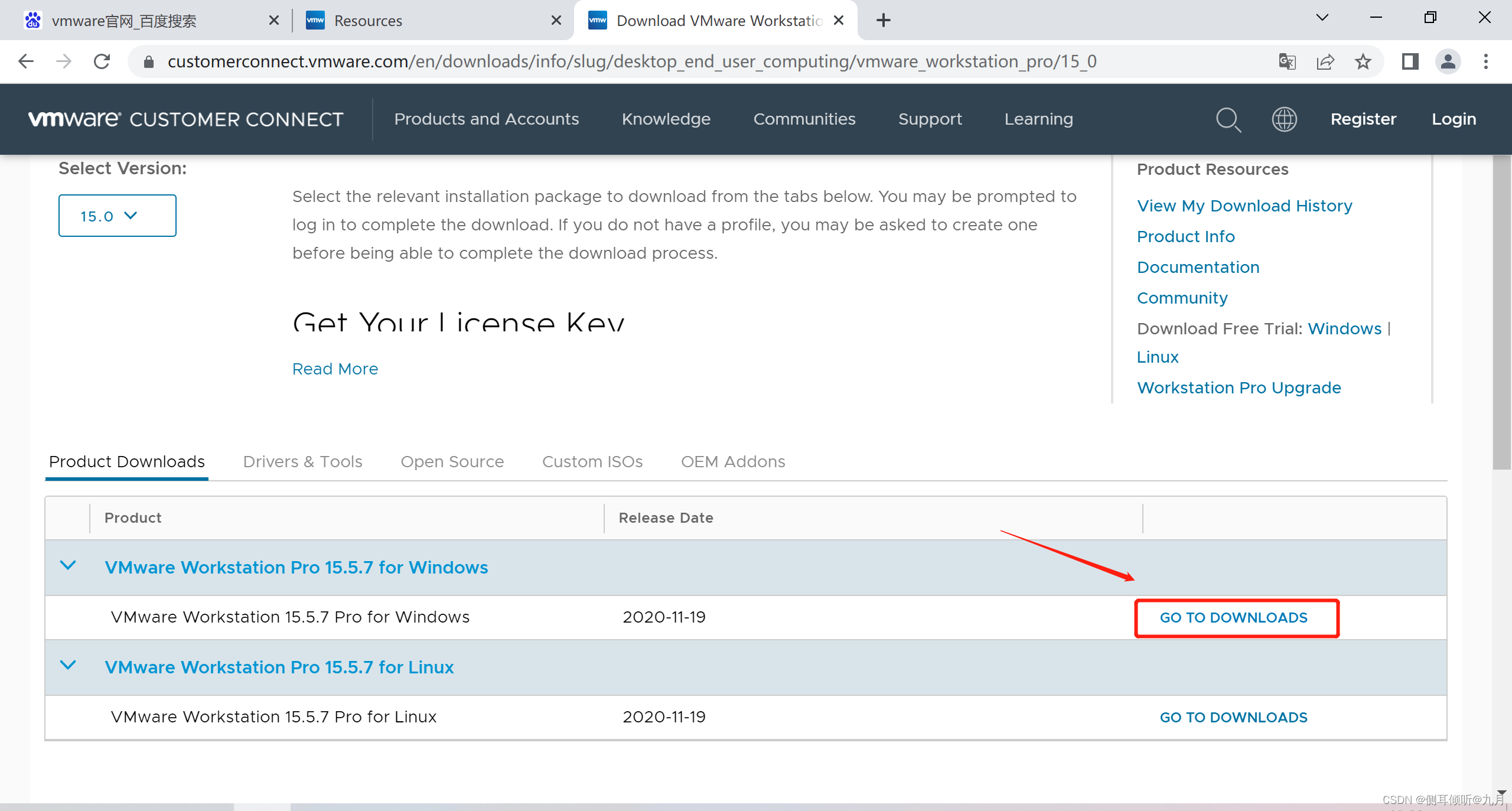Switch to Drivers & Tools tab
The width and height of the screenshot is (1512, 811).
point(302,461)
